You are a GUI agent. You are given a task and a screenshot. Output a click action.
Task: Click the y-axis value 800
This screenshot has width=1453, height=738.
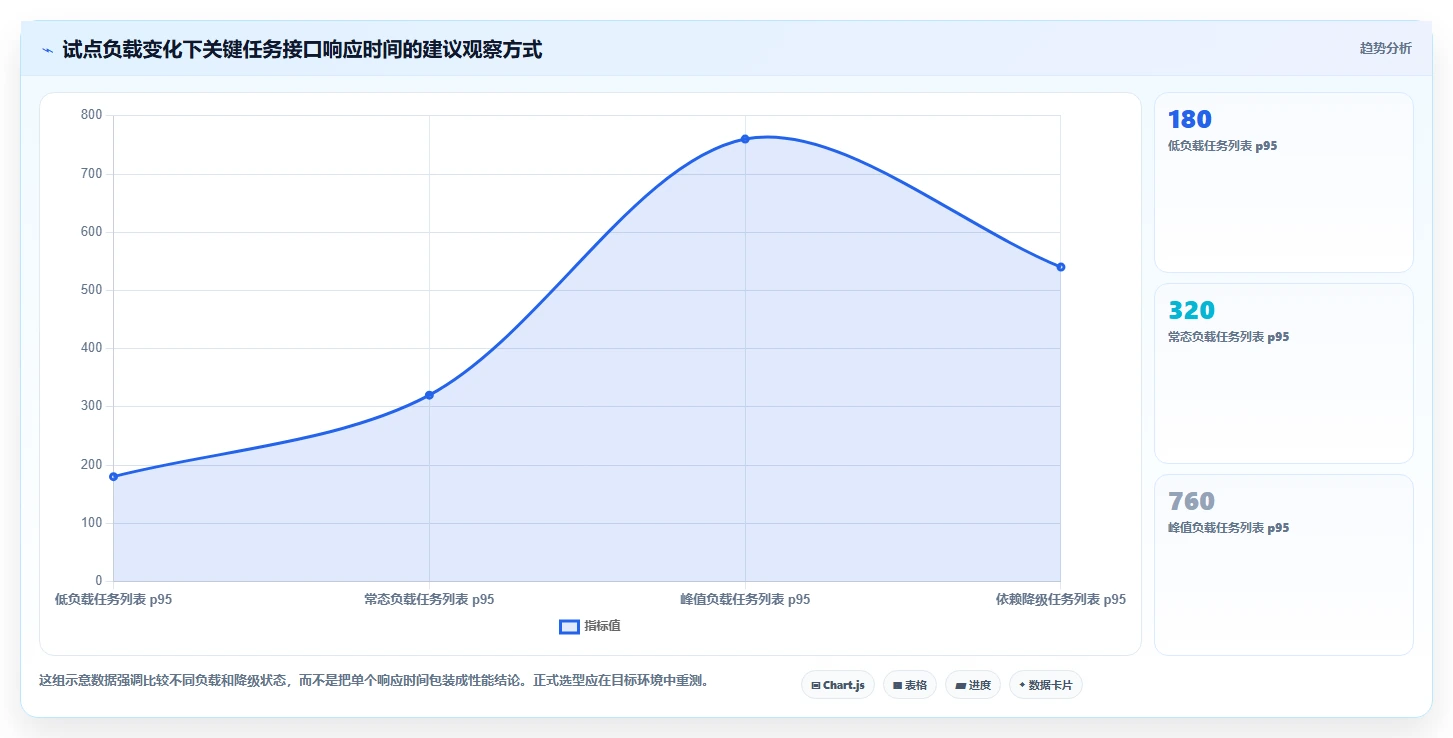pos(92,115)
